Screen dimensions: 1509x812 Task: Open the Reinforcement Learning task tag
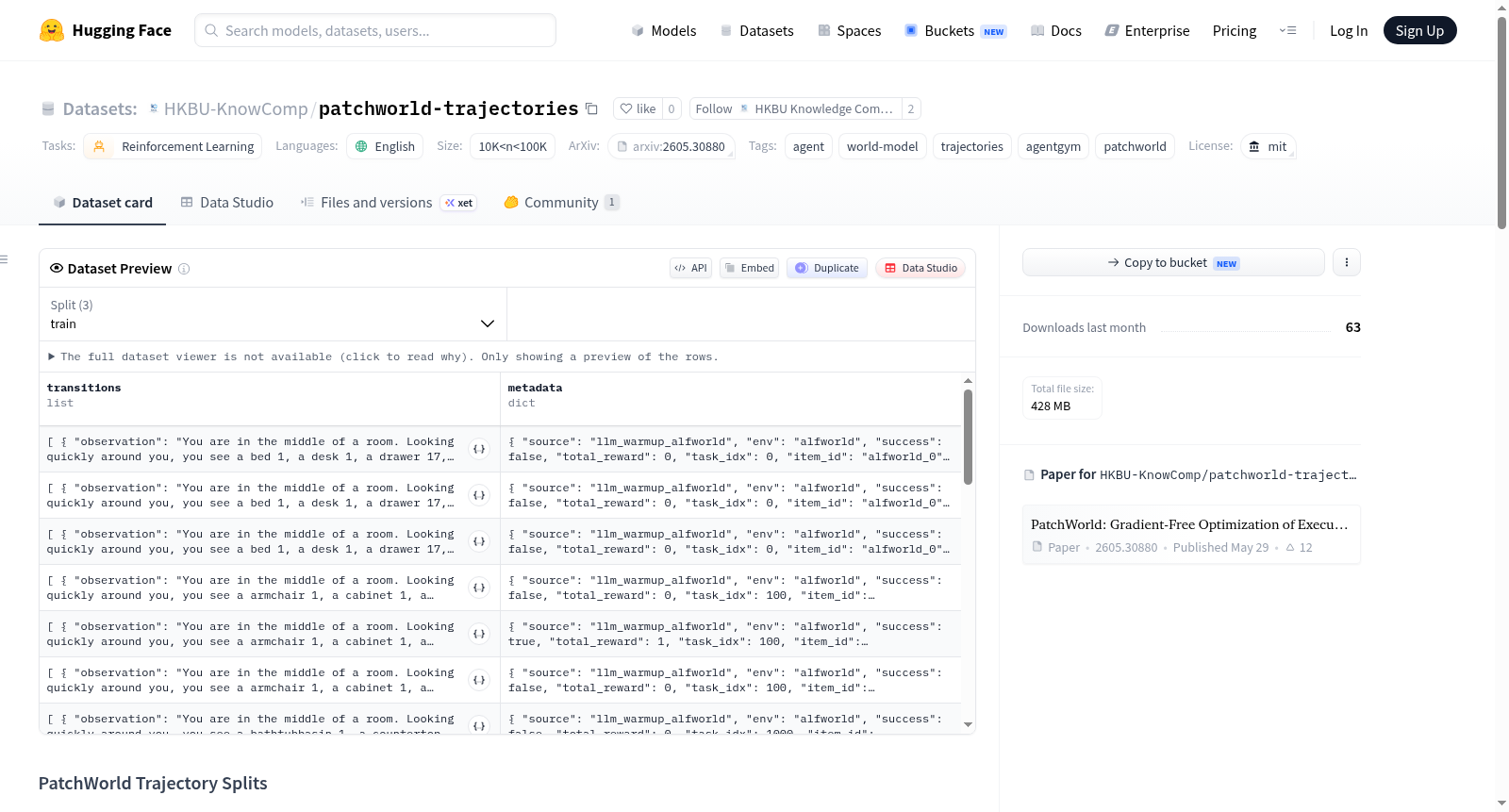(173, 146)
